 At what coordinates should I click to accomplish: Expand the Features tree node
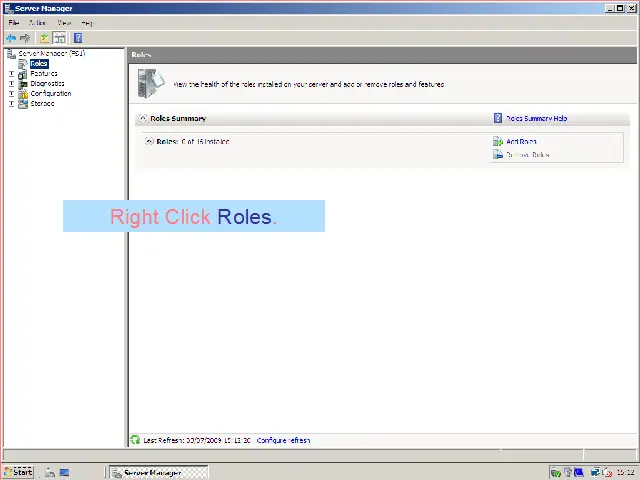click(x=11, y=74)
